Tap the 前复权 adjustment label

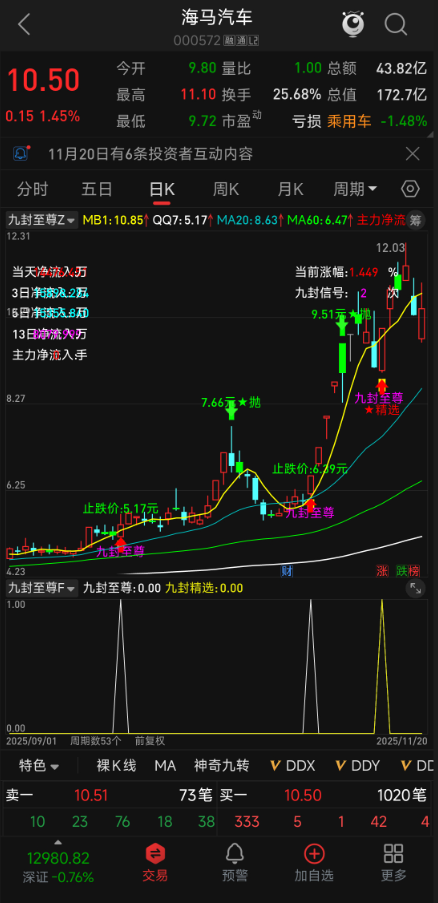click(150, 740)
